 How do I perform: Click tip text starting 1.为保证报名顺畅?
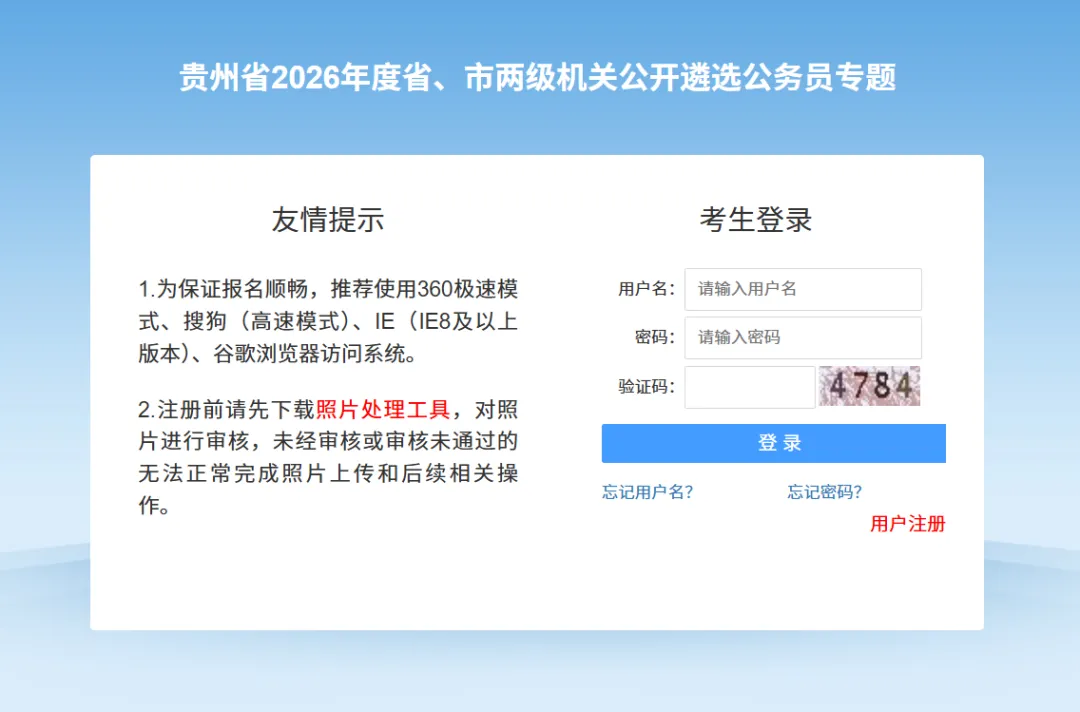tap(328, 321)
